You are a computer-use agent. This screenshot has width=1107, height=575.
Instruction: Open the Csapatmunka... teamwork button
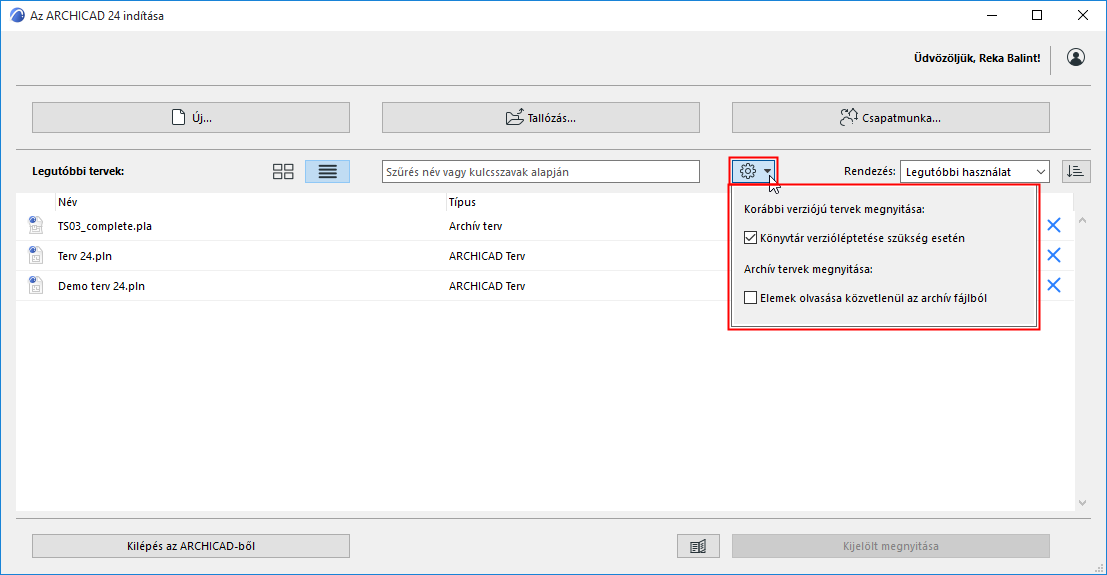click(x=890, y=117)
